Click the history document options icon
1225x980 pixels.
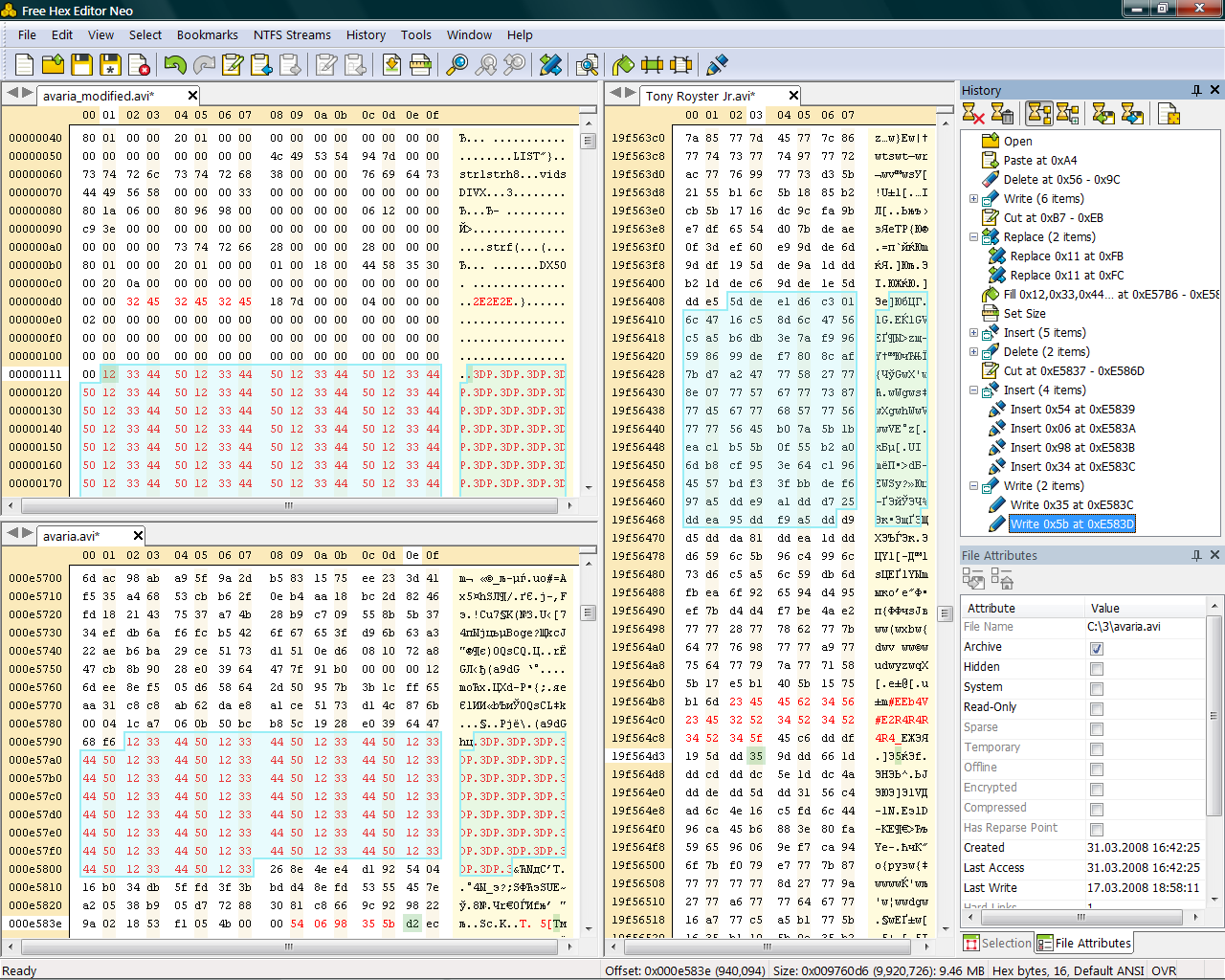click(x=1169, y=114)
